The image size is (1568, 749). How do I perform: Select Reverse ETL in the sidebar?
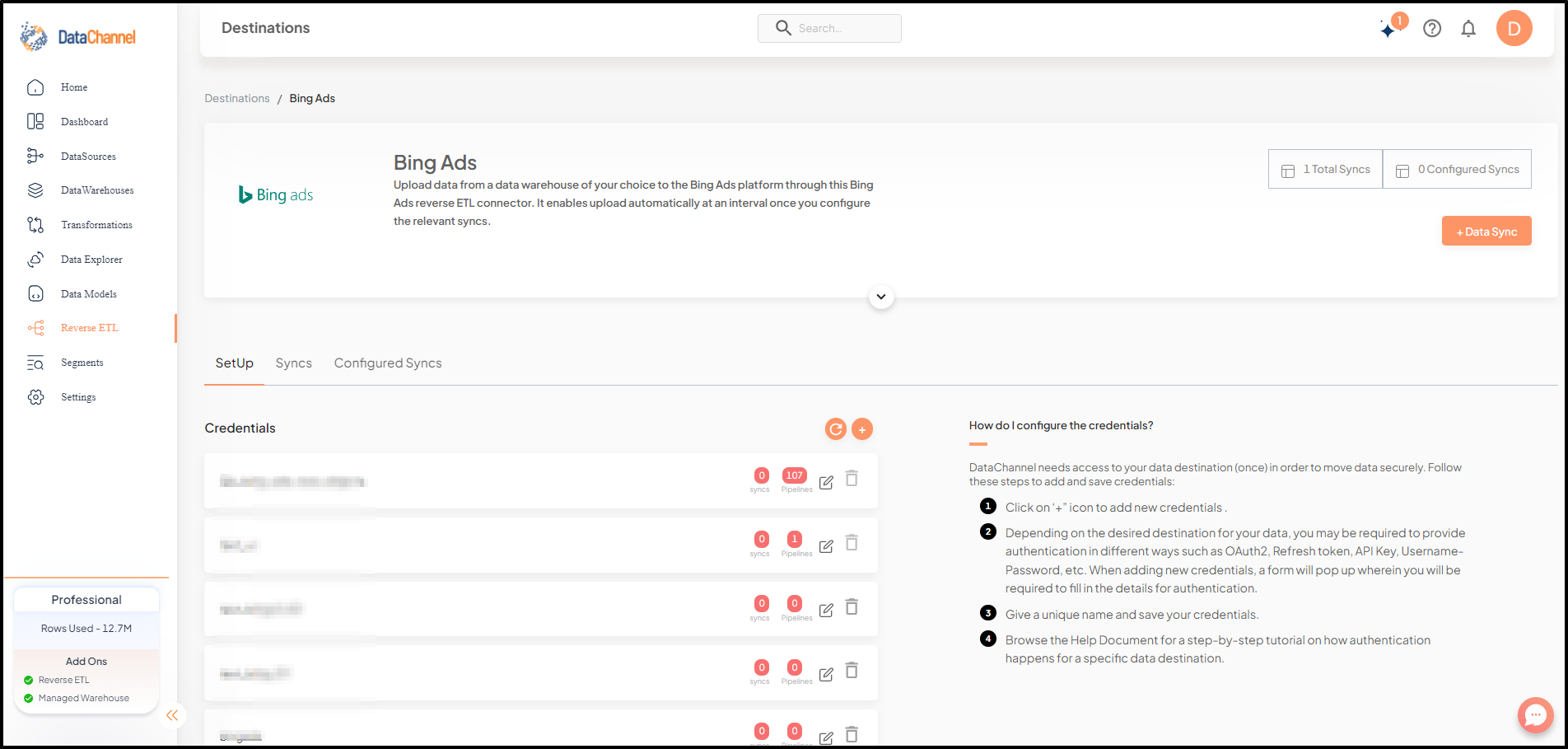90,328
